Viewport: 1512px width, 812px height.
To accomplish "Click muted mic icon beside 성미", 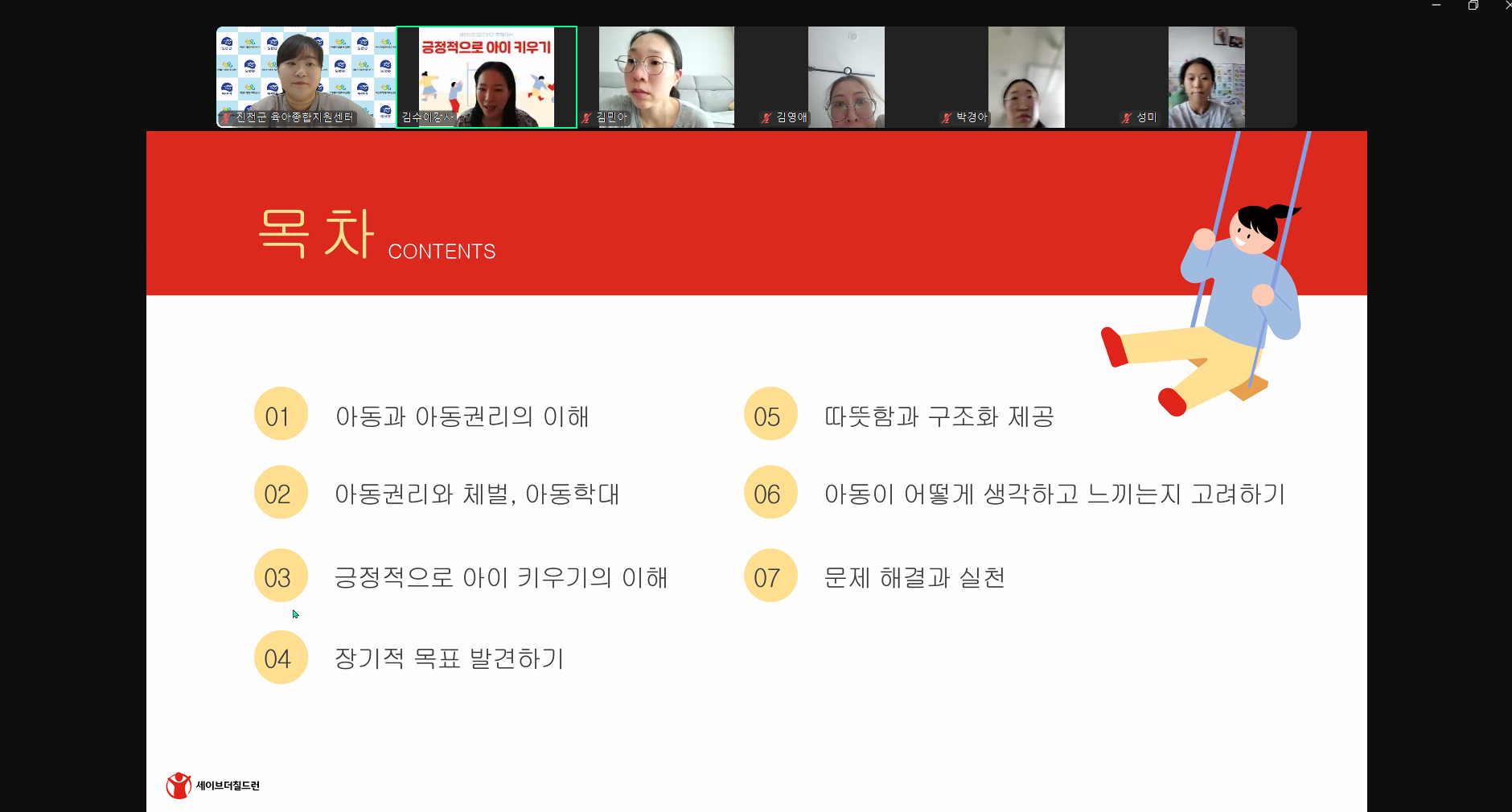I will pos(1127,117).
